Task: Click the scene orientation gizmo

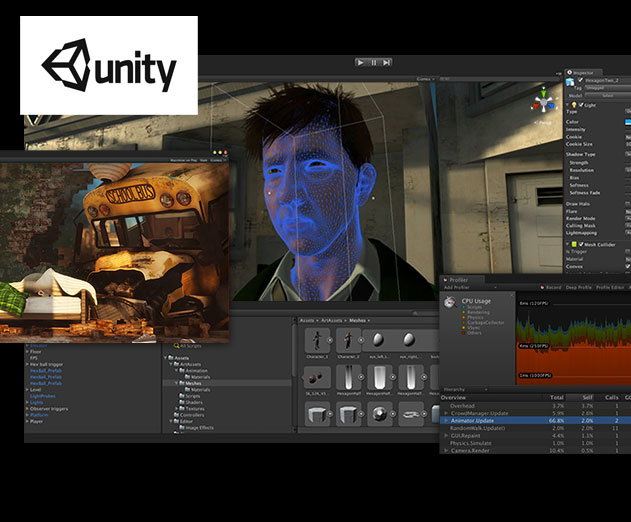Action: point(544,101)
